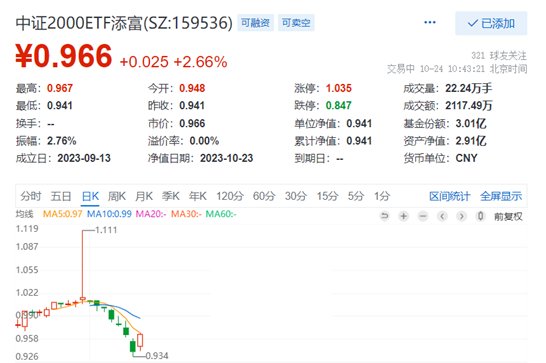Image resolution: width=546 pixels, height=363 pixels.
Task: Click the MA10:0.99 indicator label
Action: (x=109, y=214)
